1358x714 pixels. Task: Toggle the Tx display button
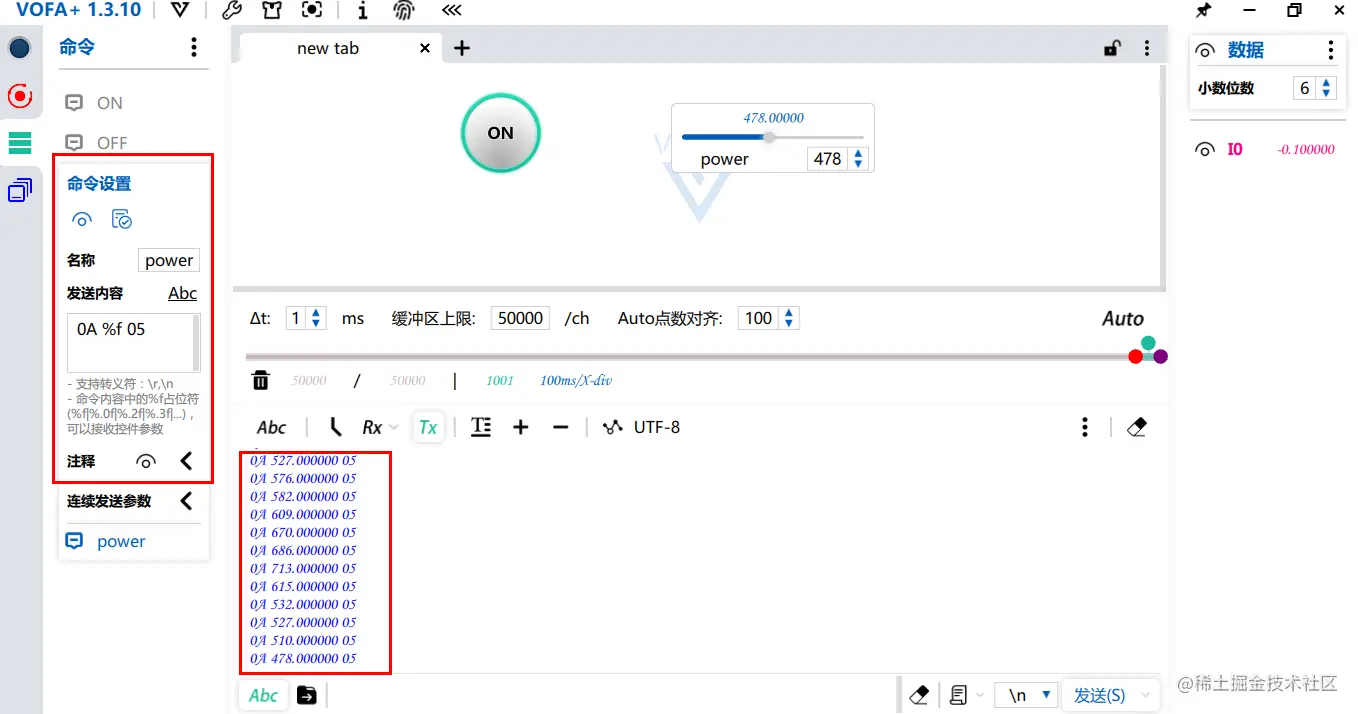[x=428, y=427]
